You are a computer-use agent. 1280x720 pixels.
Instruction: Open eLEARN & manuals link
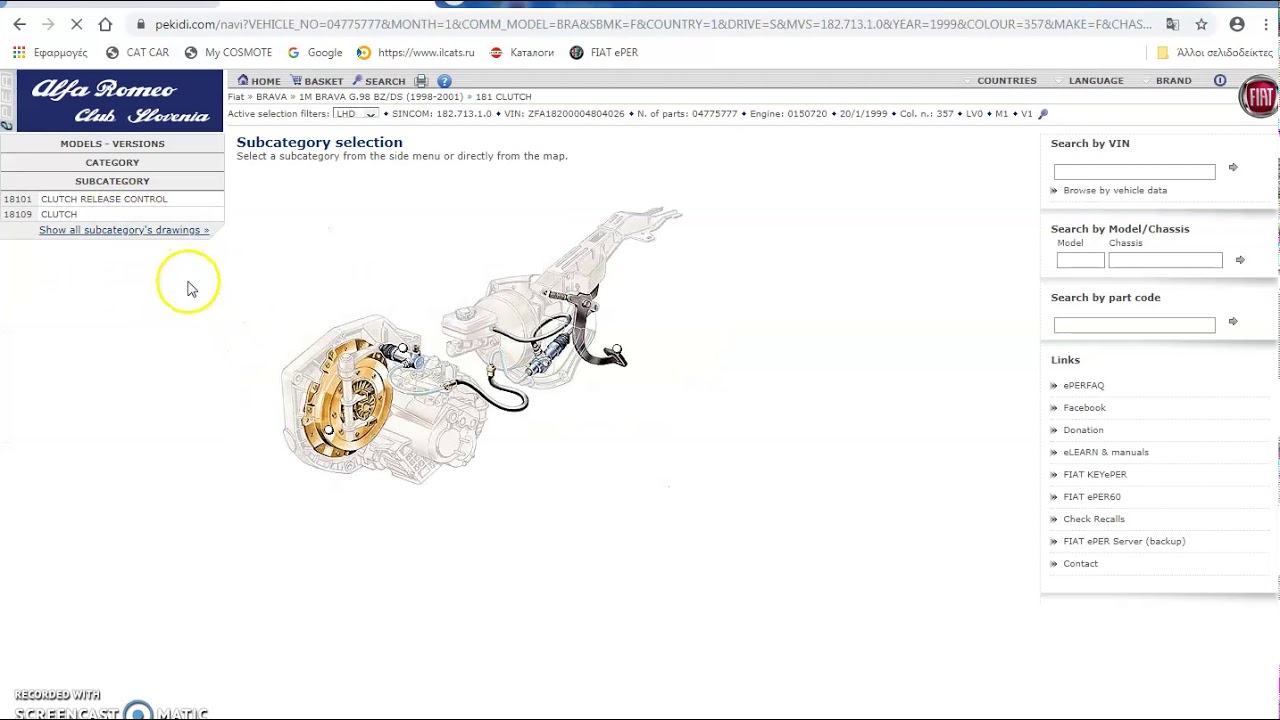pos(1106,452)
